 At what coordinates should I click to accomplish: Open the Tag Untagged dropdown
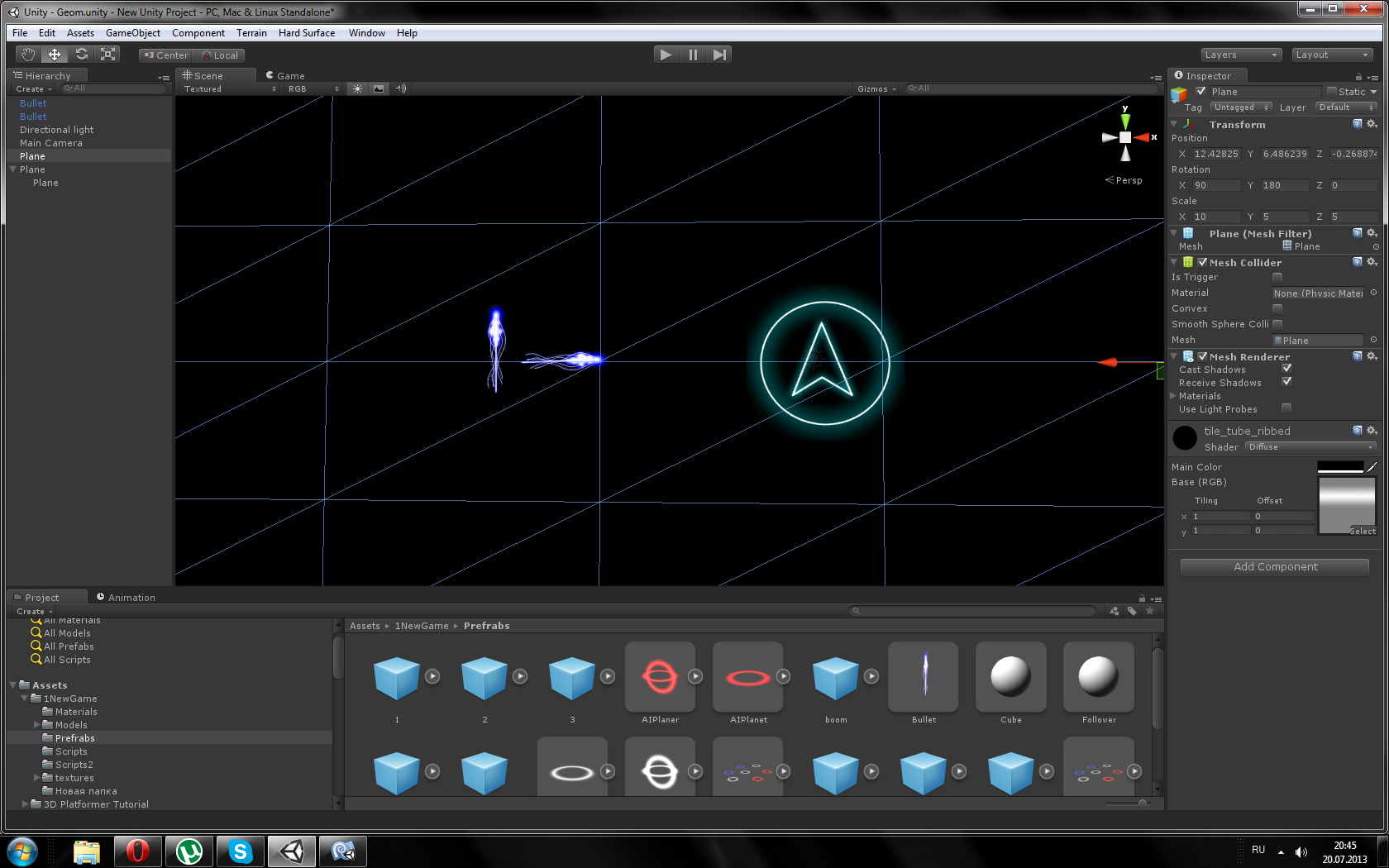[1241, 107]
